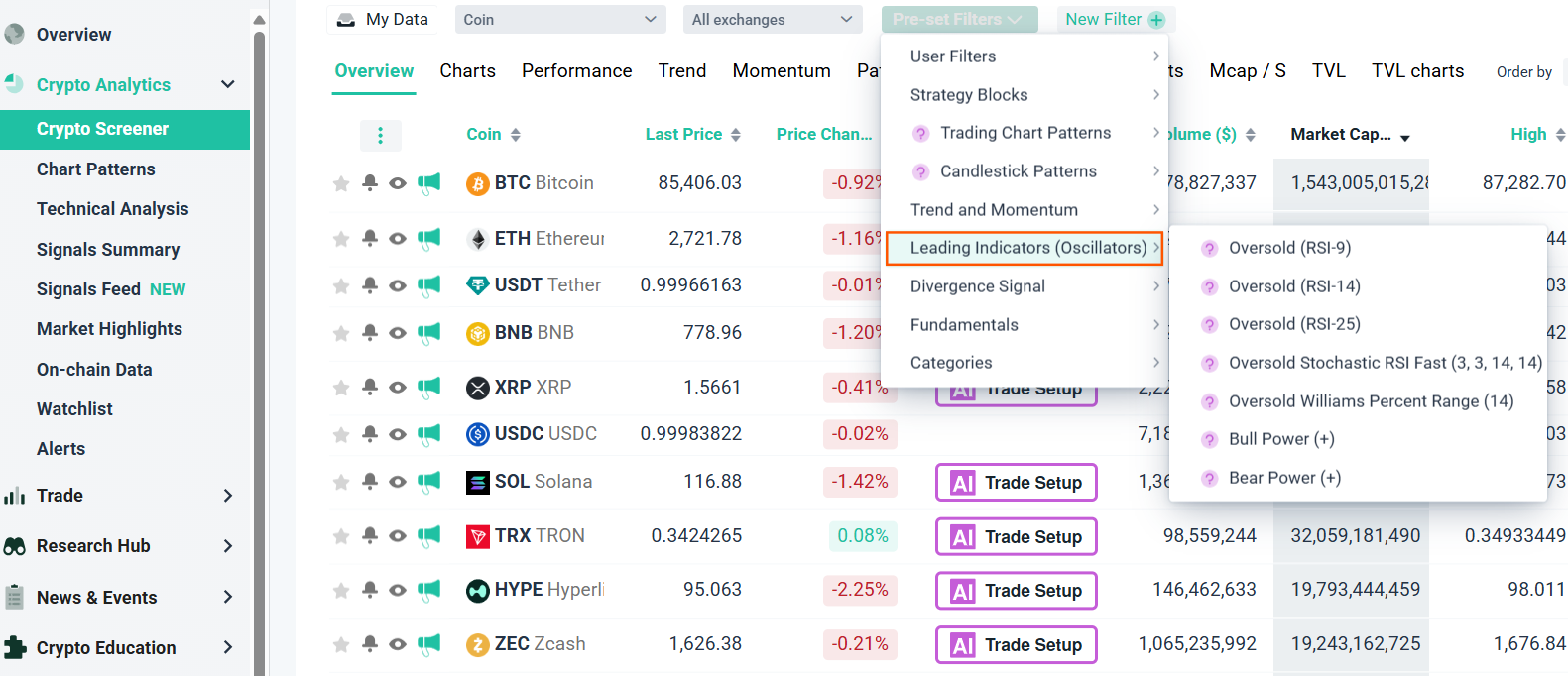1568x676 pixels.
Task: Click the BTC Bitcoin coin logo
Action: [478, 183]
